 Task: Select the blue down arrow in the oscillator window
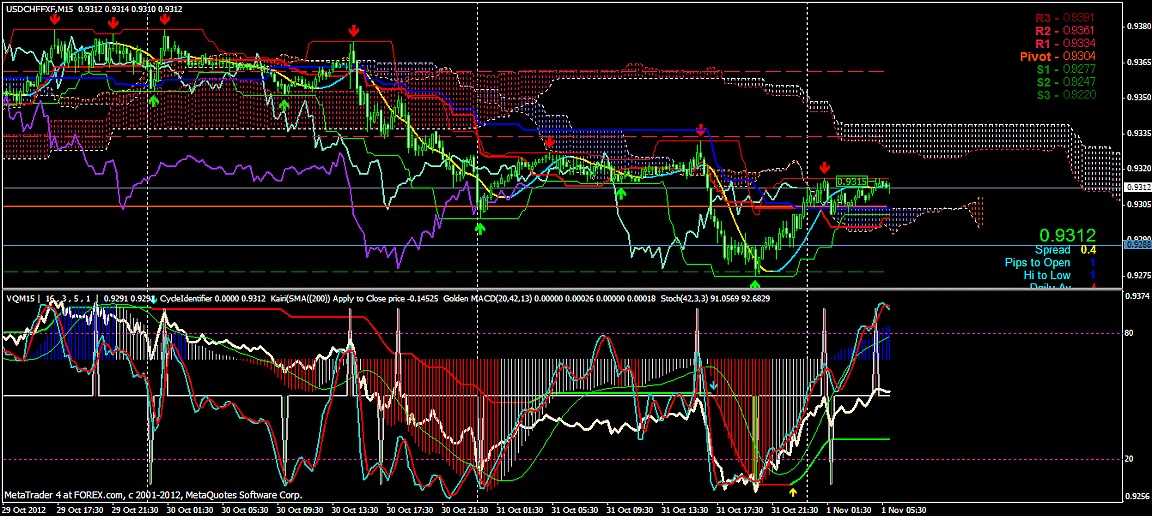pyautogui.click(x=713, y=383)
